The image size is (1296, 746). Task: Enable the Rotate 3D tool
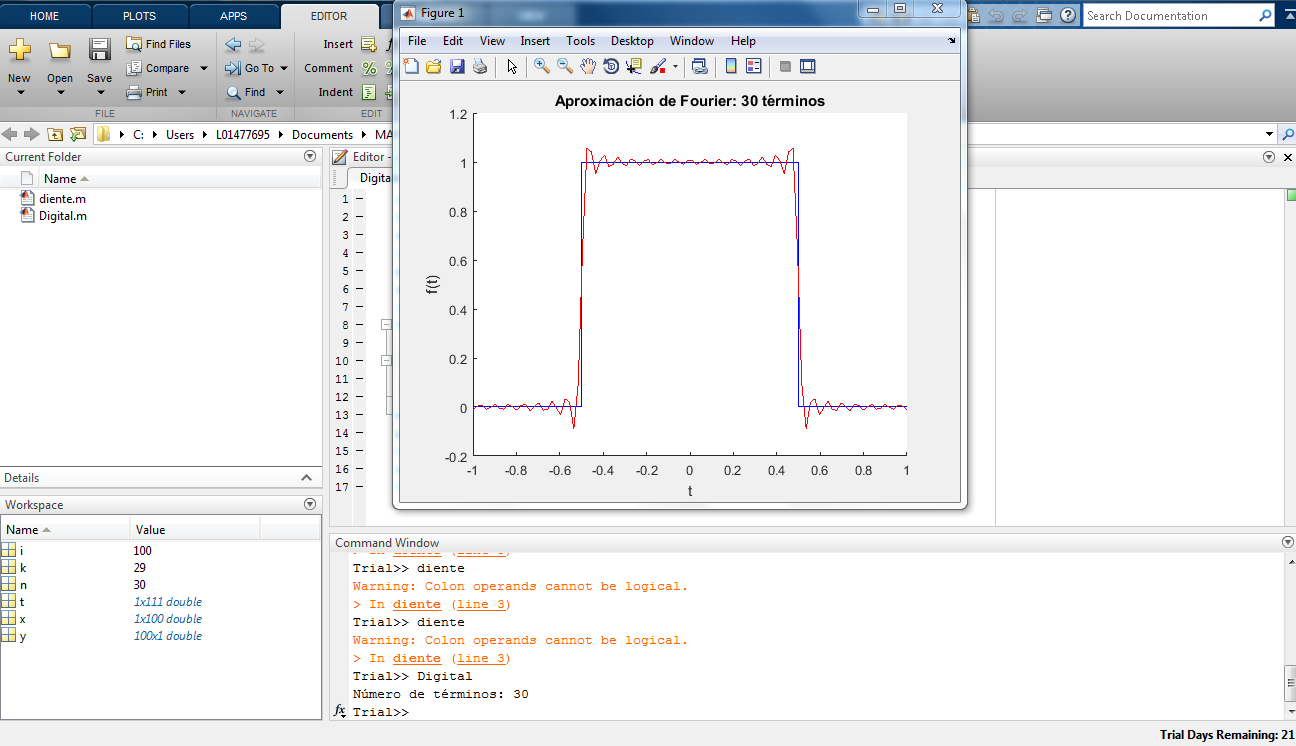point(611,66)
